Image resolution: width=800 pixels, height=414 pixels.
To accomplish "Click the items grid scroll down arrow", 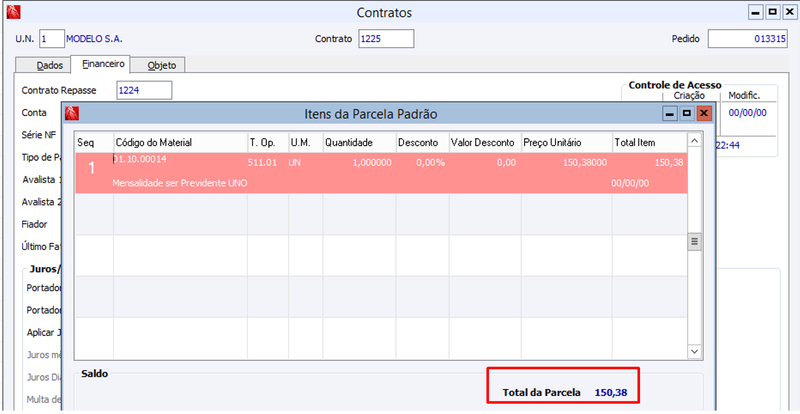I will click(x=694, y=351).
